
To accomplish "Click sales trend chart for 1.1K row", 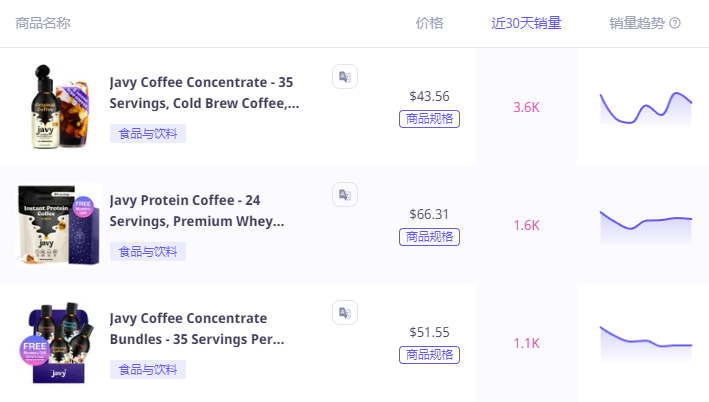I will (645, 343).
